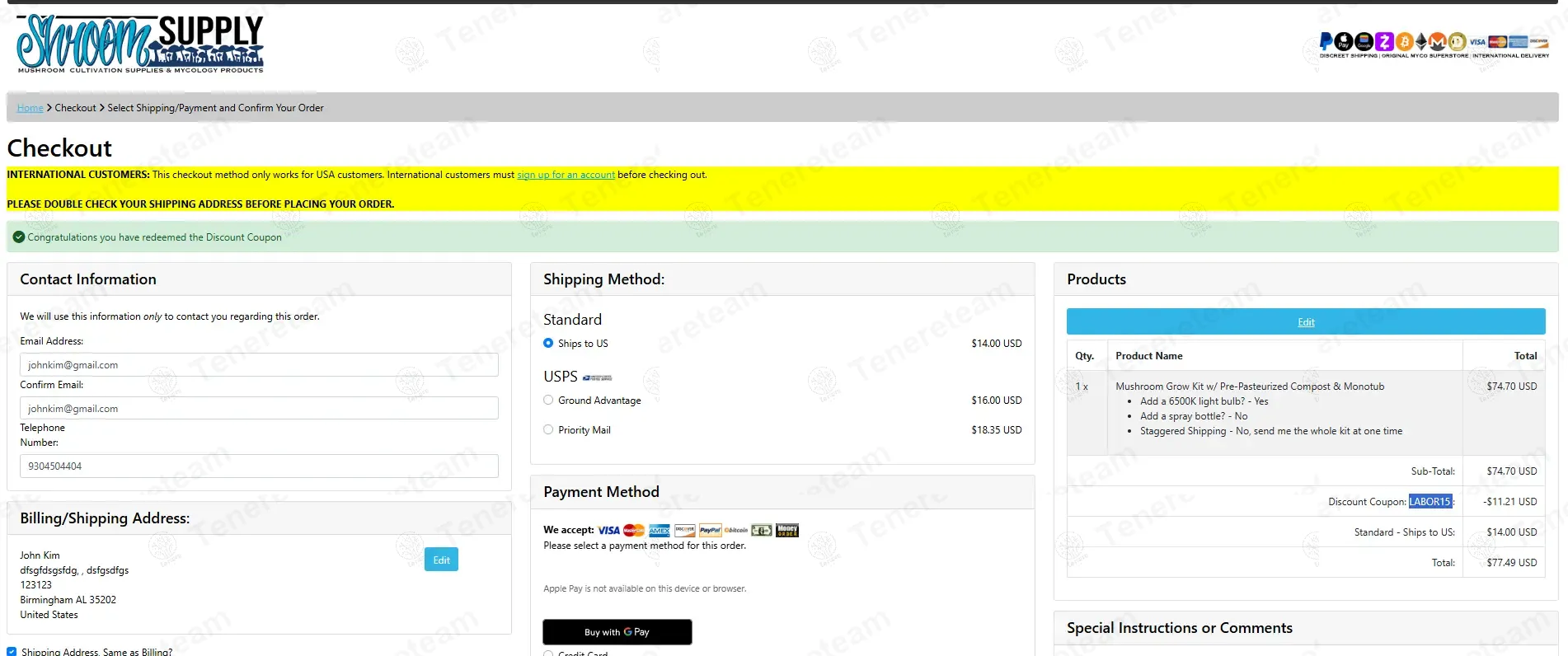This screenshot has width=1568, height=656.
Task: Click into the Confirm Email field
Action: [259, 408]
